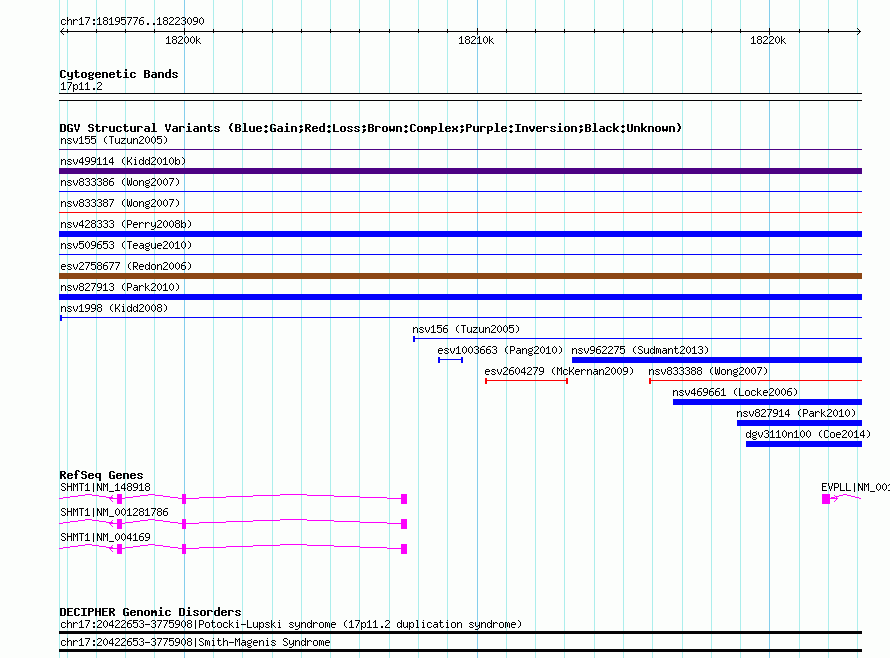The image size is (890, 658).
Task: Click the 18200k ruler tick label
Action: 183,40
